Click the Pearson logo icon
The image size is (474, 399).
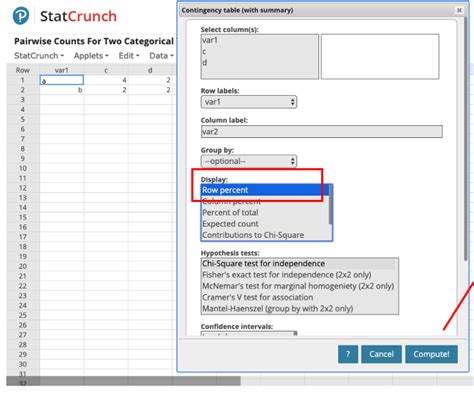pyautogui.click(x=21, y=16)
